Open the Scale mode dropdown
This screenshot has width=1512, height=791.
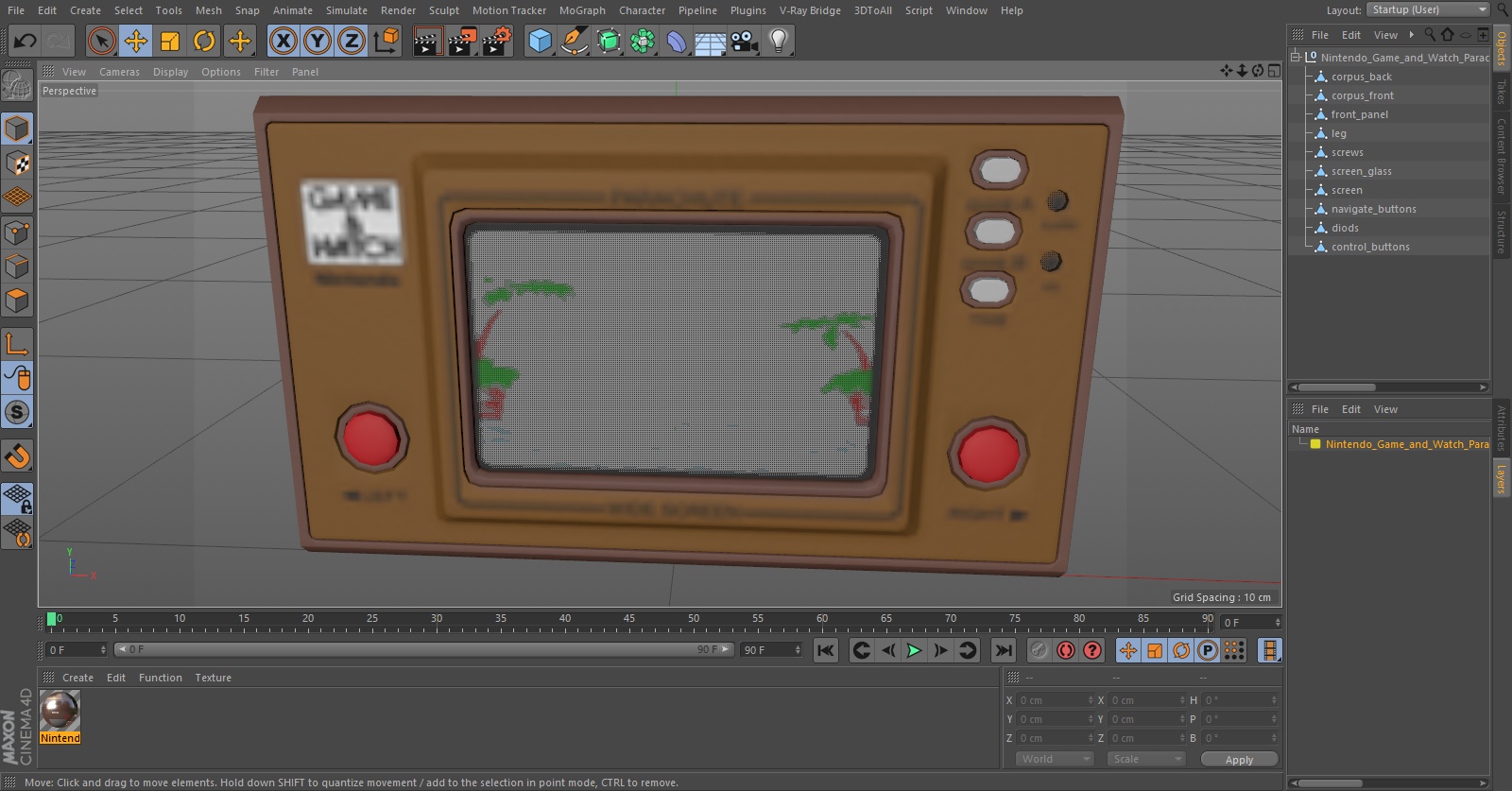(x=1146, y=759)
